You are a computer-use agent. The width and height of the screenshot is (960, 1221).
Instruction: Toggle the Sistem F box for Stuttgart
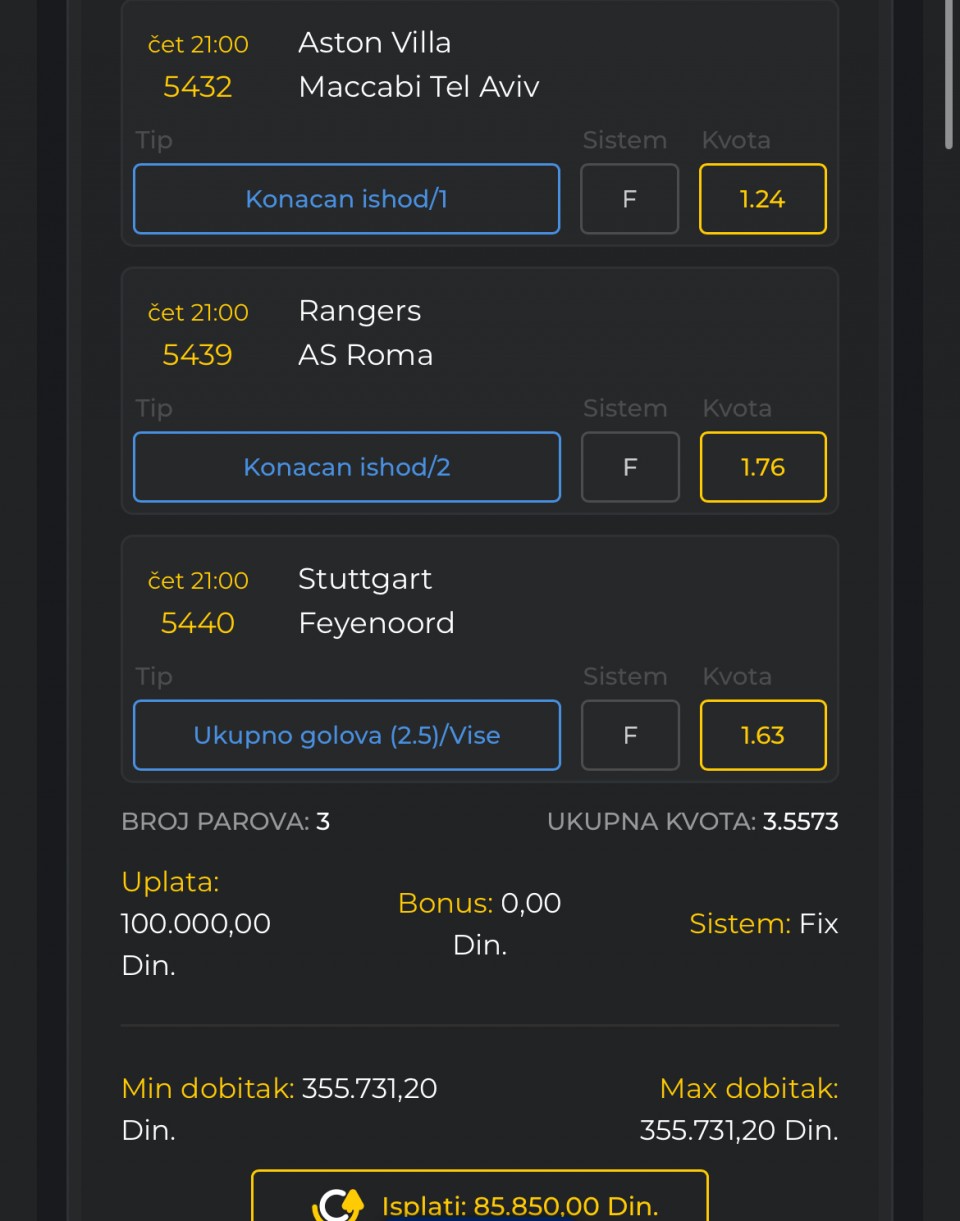tap(629, 735)
